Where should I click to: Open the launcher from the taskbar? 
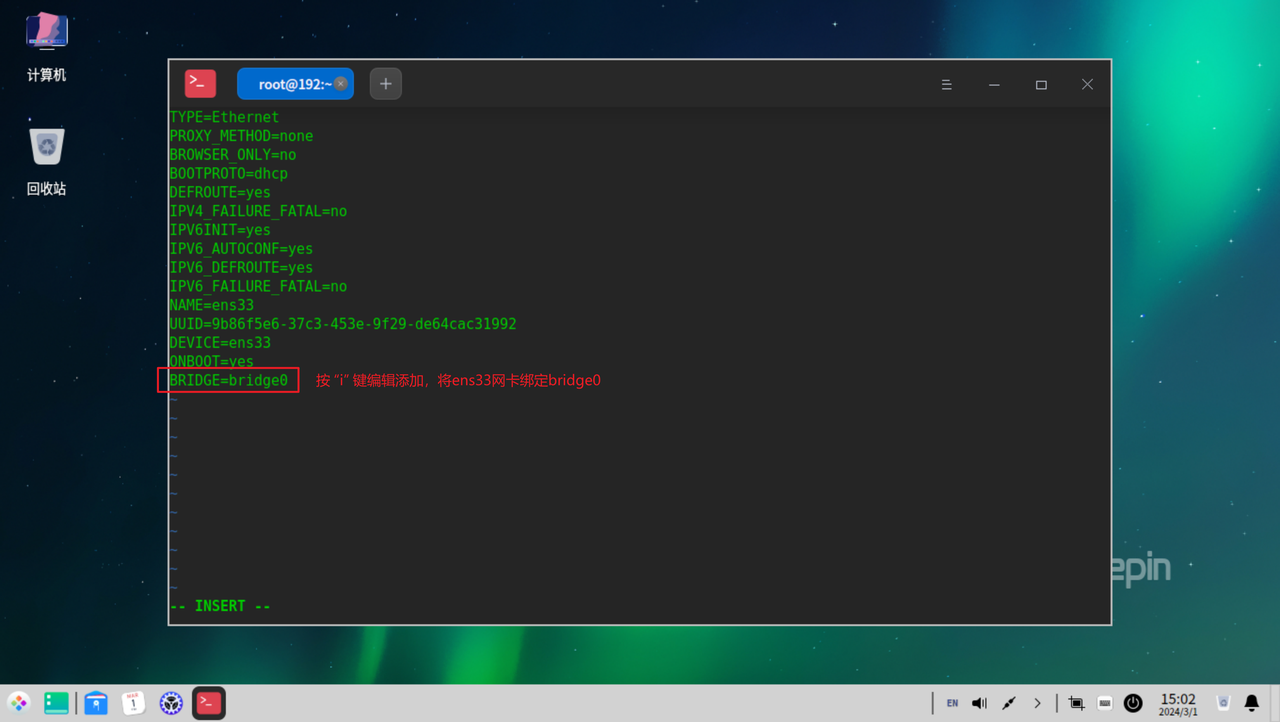click(x=19, y=703)
